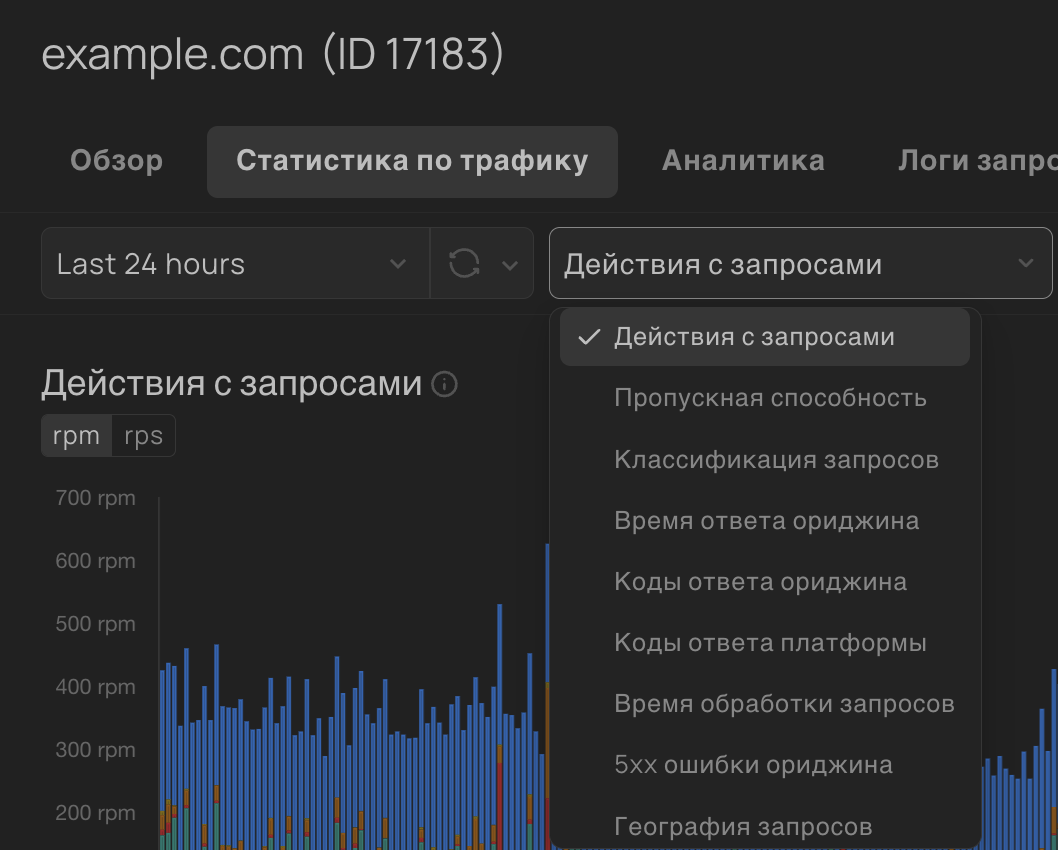The height and width of the screenshot is (850, 1058).
Task: Open the Логи запросов tab
Action: pos(978,161)
